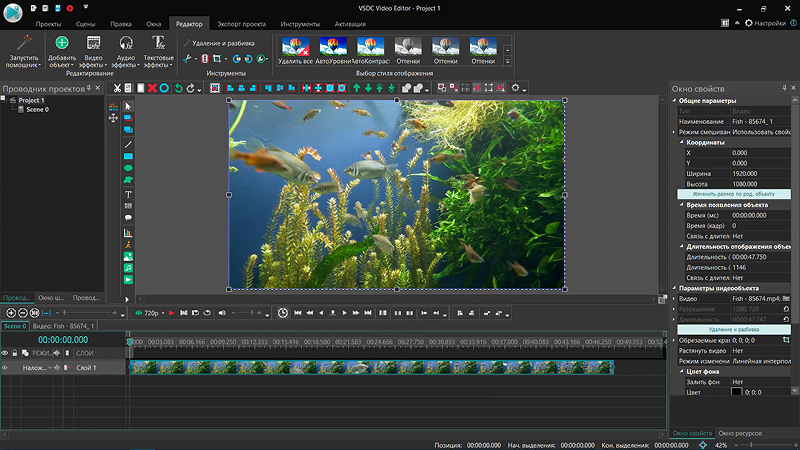Click the green move-down arrow icon
This screenshot has width=800, height=450.
(368, 88)
